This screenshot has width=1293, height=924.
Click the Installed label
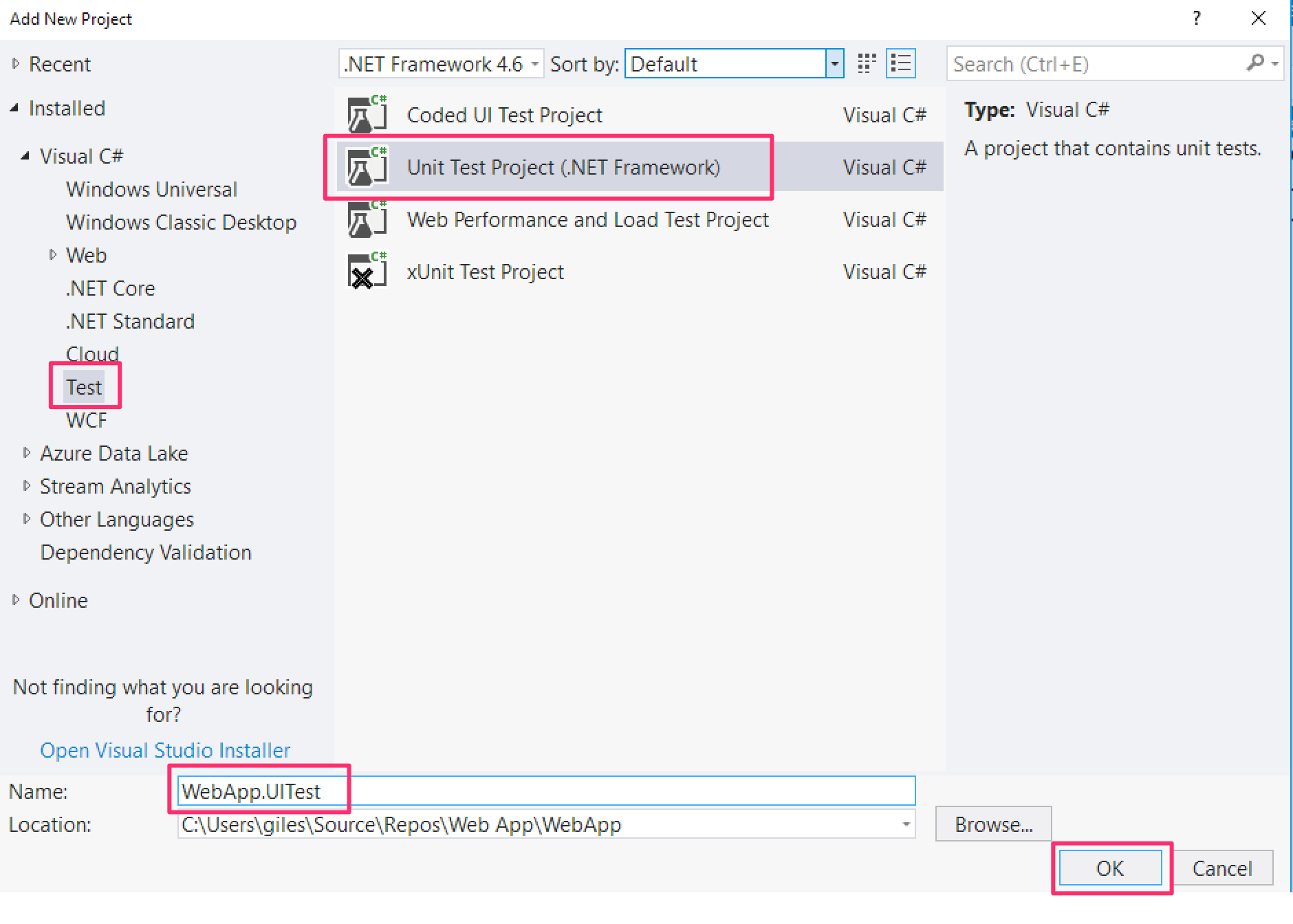click(67, 108)
